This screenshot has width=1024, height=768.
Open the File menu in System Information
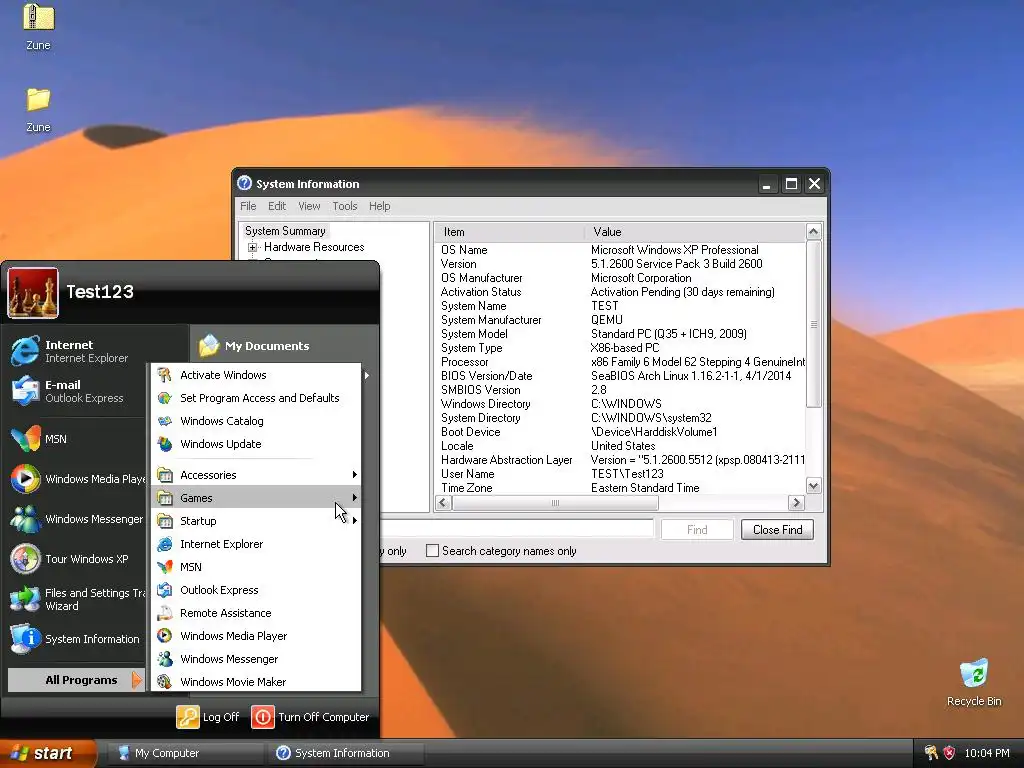[x=248, y=206]
